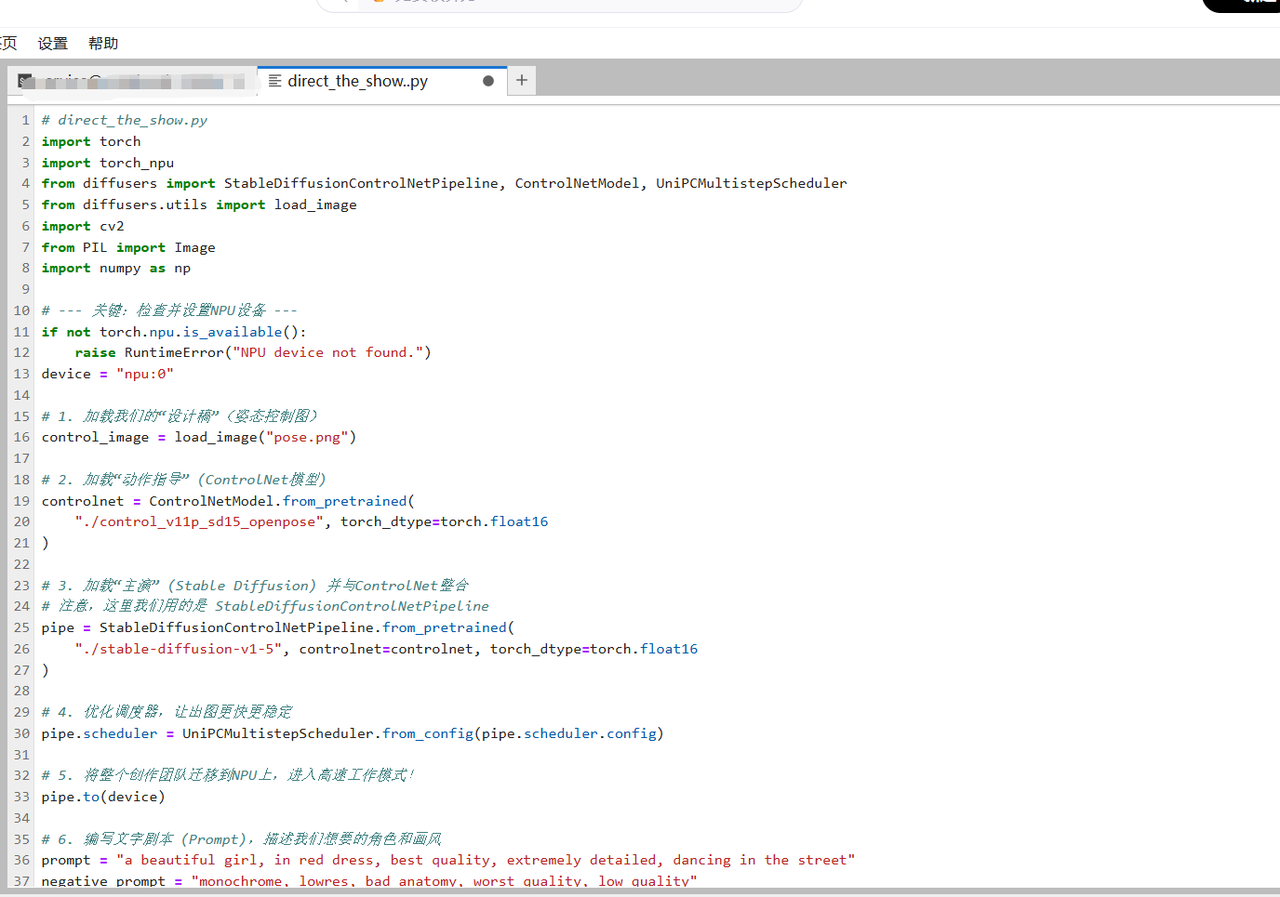The height and width of the screenshot is (897, 1280).
Task: Click the prompt string "a beautiful girl"
Action: 190,860
